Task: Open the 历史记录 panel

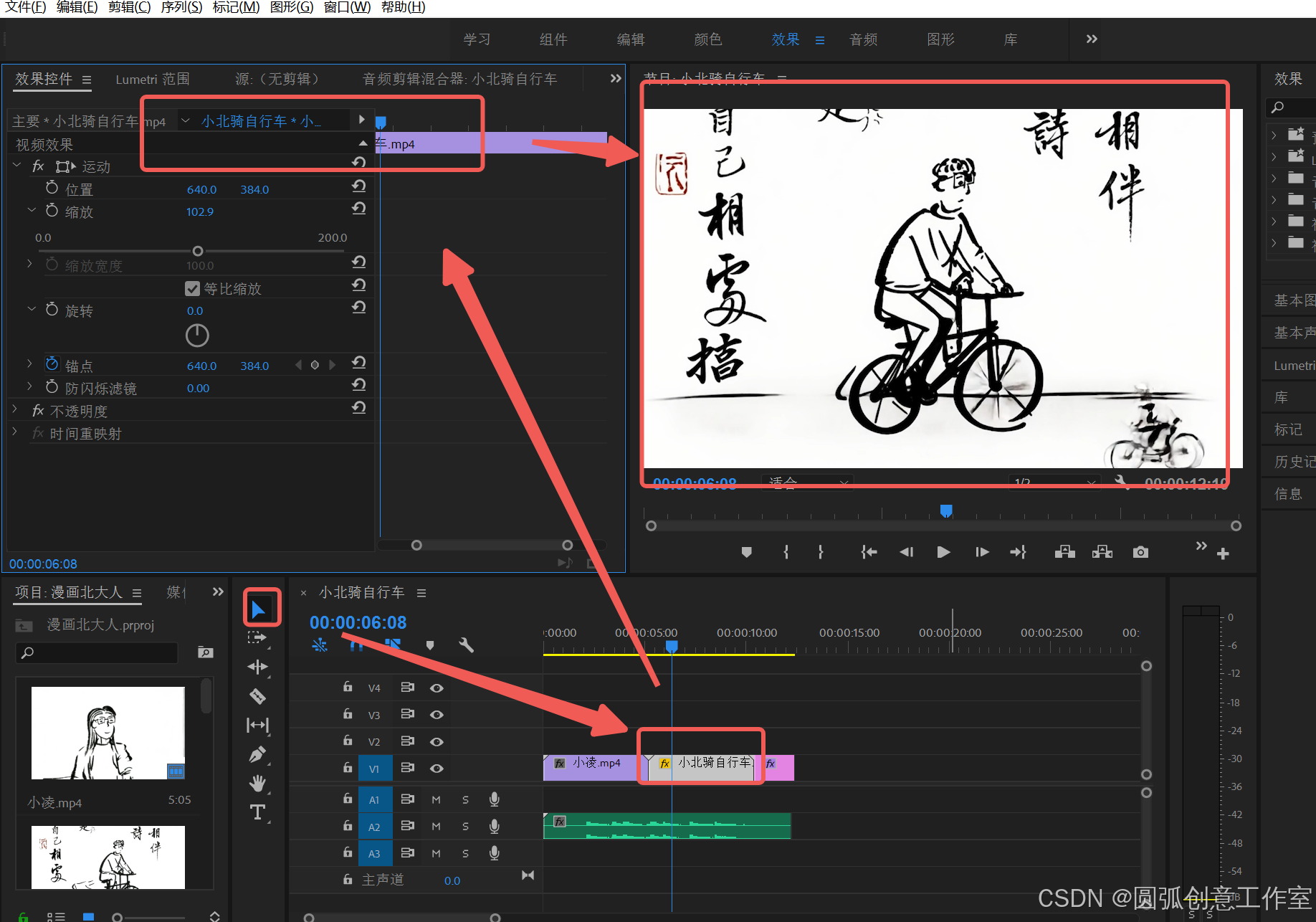Action: coord(1294,462)
